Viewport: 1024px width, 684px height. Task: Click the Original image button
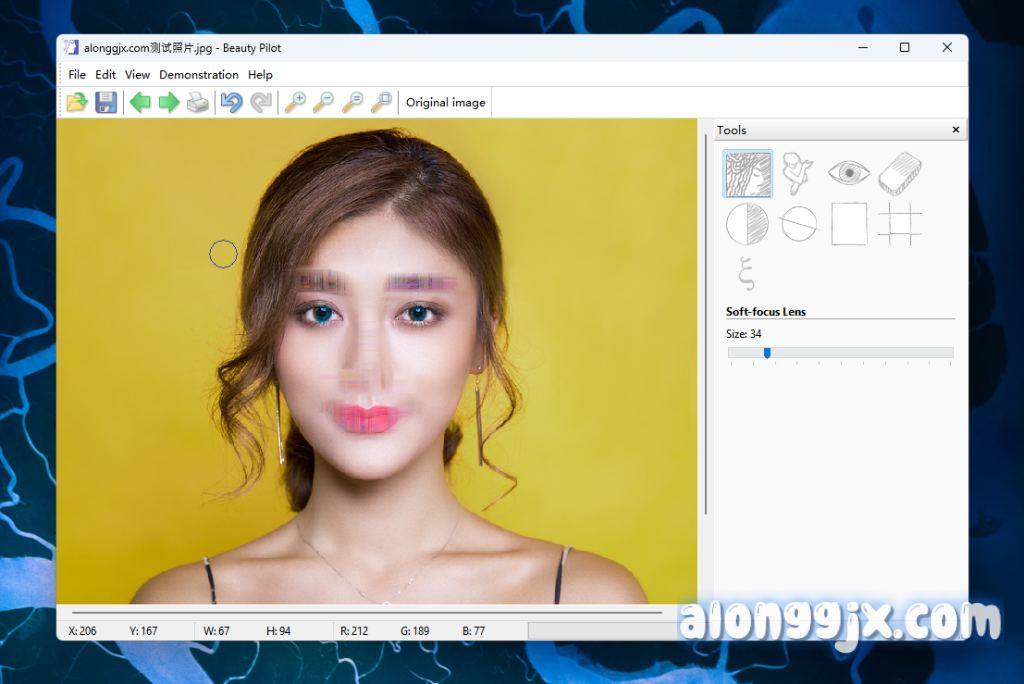pyautogui.click(x=446, y=102)
